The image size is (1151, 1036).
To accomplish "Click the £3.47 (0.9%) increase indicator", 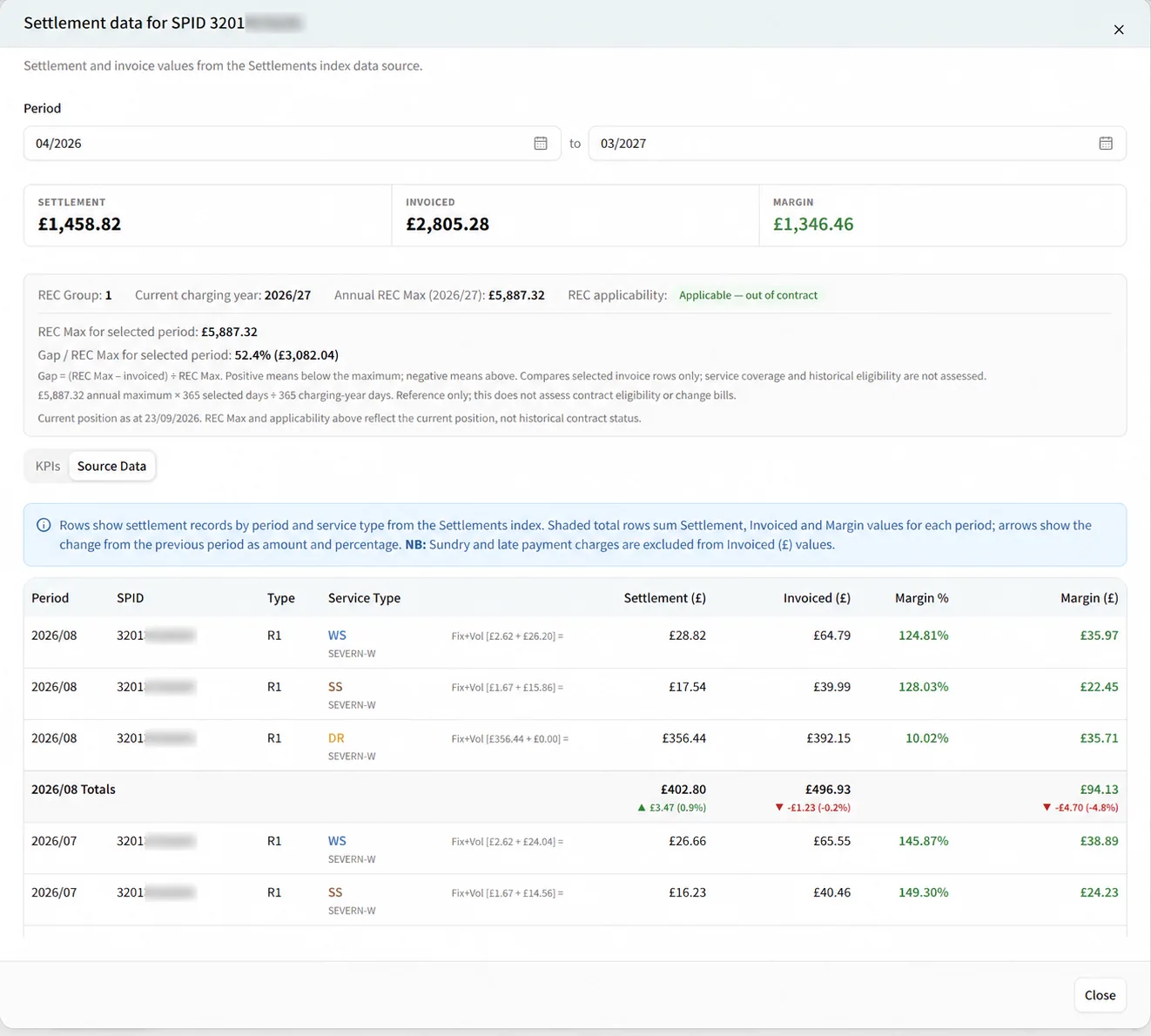I will [x=671, y=808].
